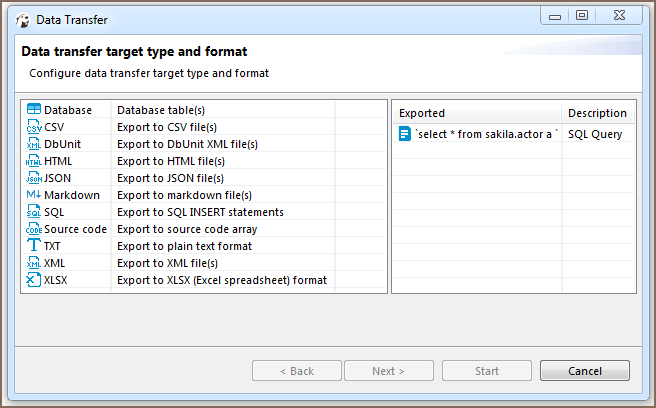Select the XLSX Excel spreadsheet icon
This screenshot has width=656, height=408.
click(34, 280)
